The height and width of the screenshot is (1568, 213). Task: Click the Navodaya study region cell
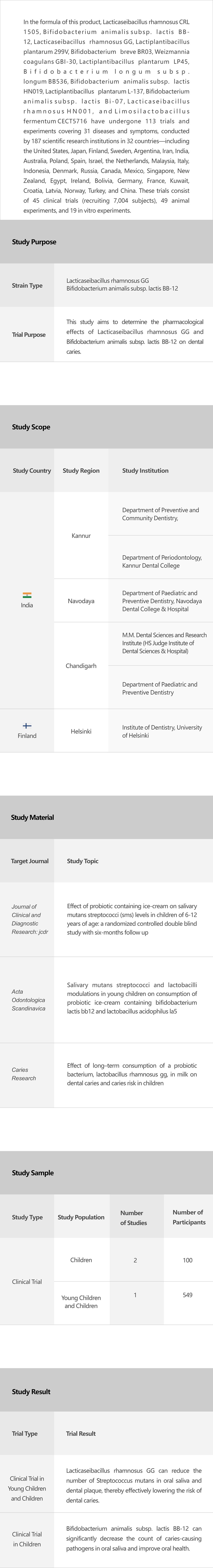pyautogui.click(x=81, y=601)
